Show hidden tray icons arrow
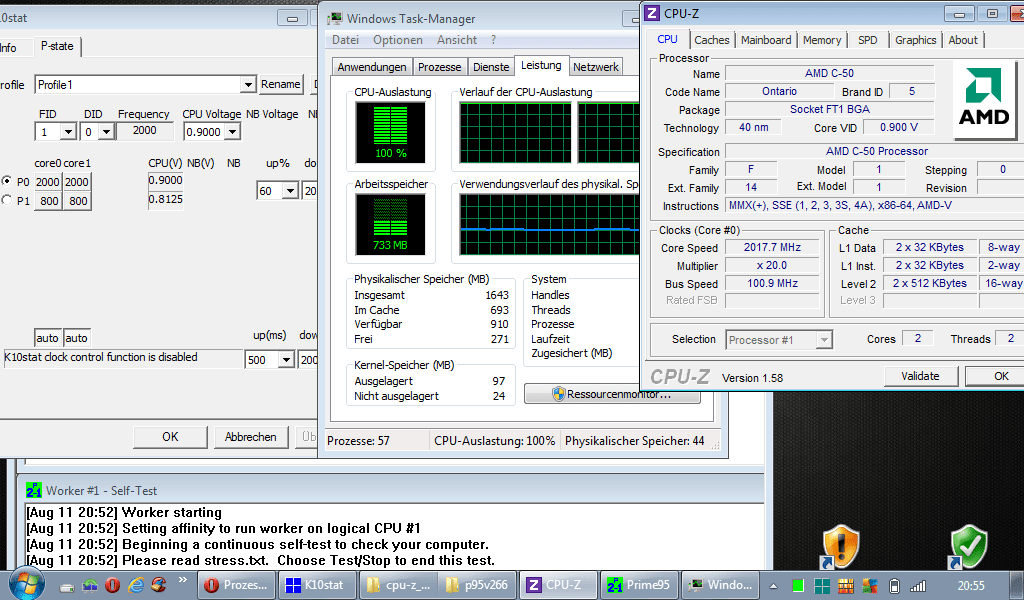Screen dimensions: 1024x600 (773, 586)
